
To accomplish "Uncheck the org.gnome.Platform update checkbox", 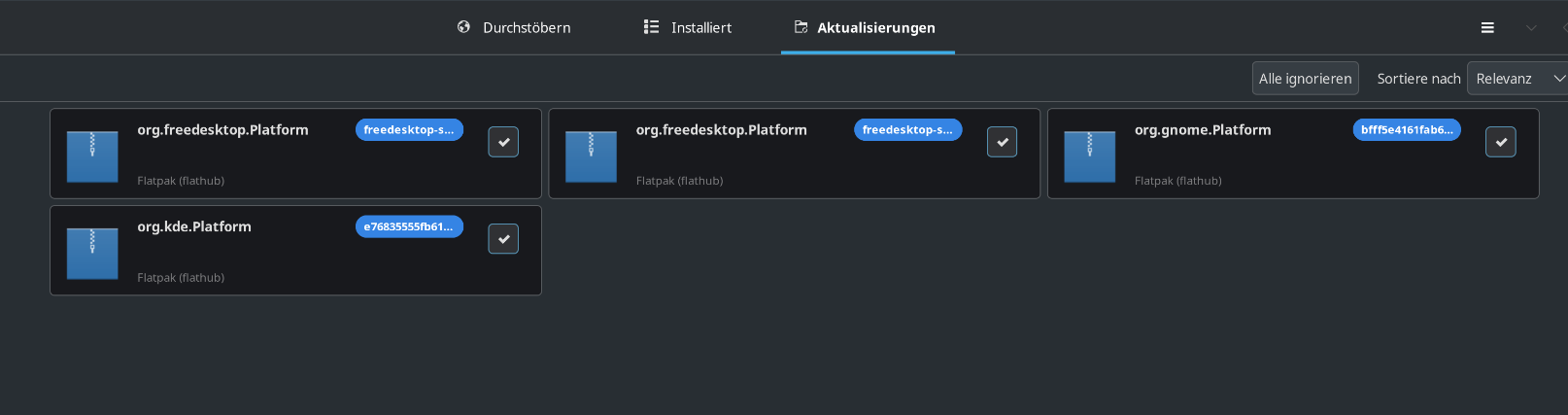I will (x=1501, y=142).
